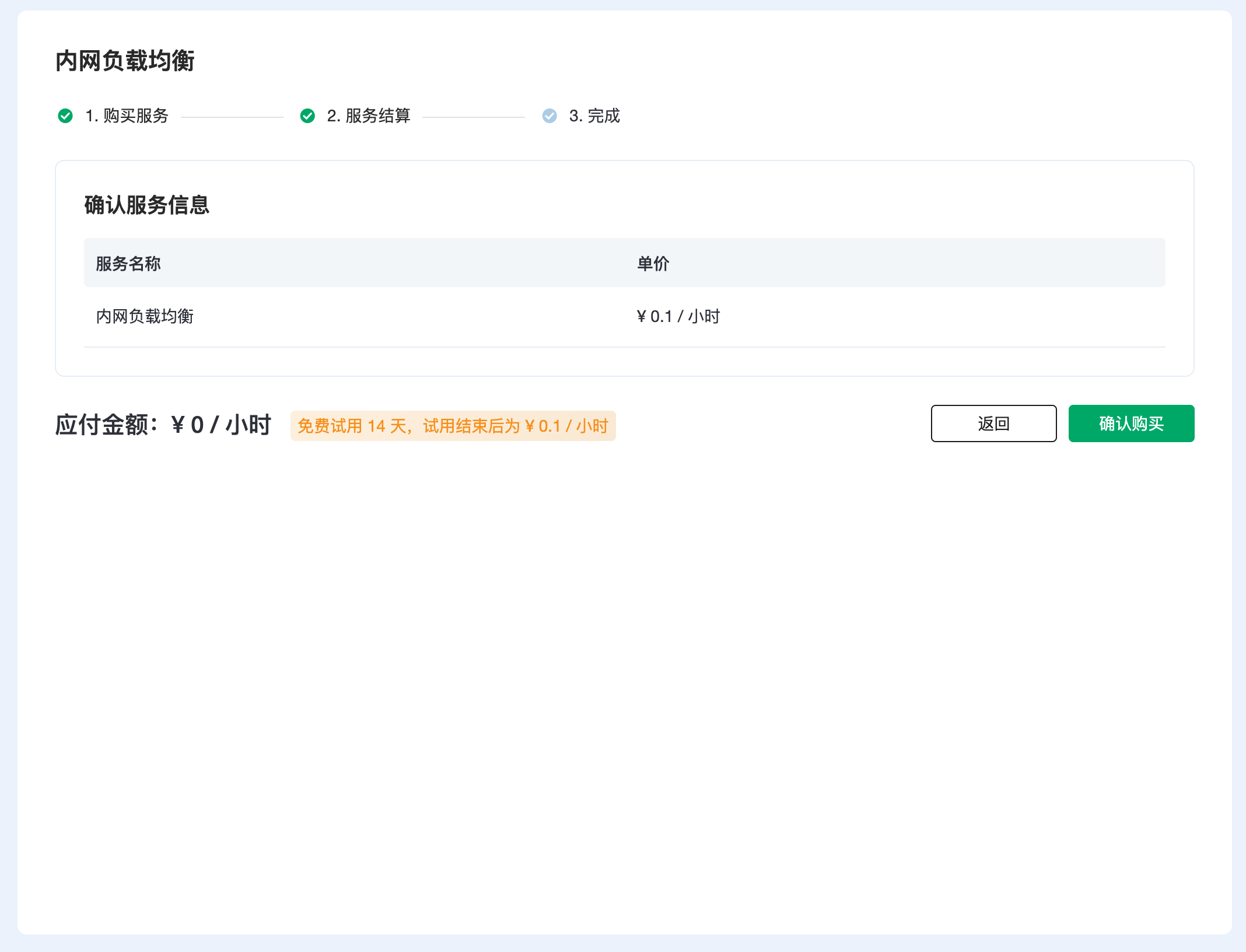Click green checkmark icon for step 1
The image size is (1246, 952).
point(65,116)
